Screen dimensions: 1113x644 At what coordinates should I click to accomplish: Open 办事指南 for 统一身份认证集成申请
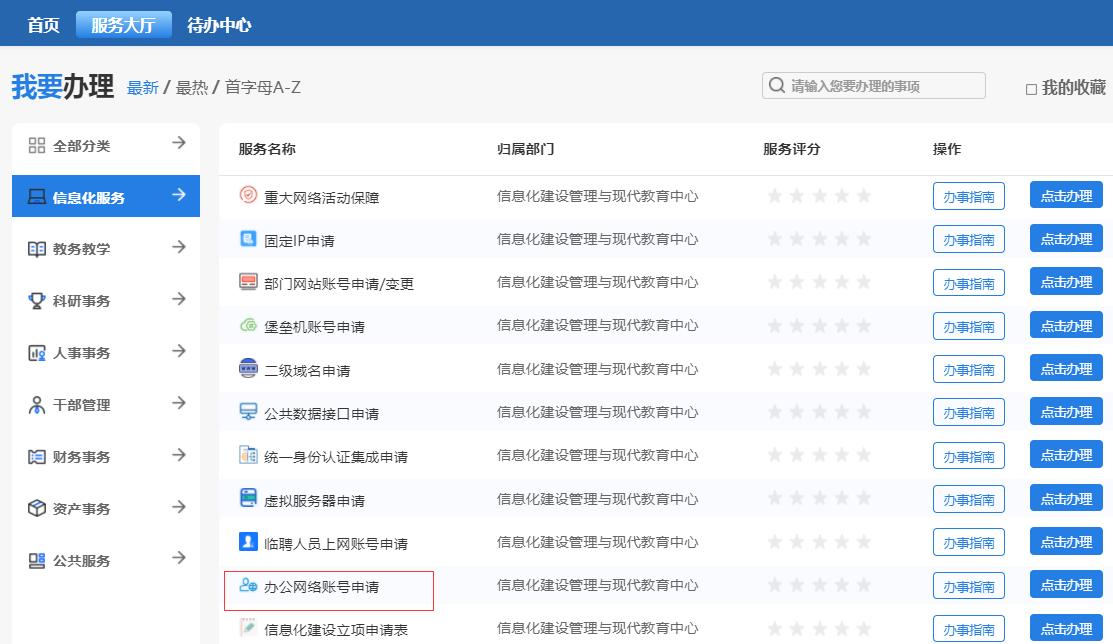(x=968, y=456)
